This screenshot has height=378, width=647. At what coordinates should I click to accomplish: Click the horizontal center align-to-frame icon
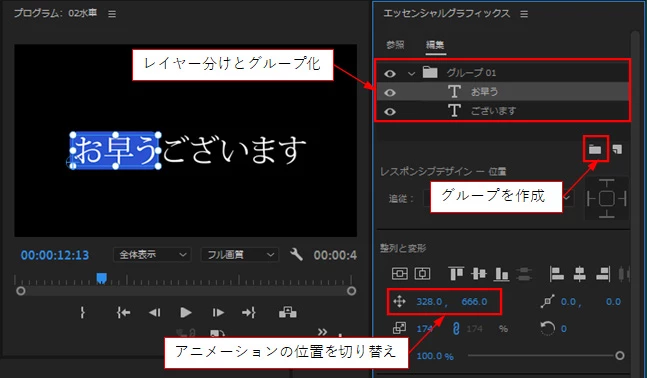pos(422,273)
